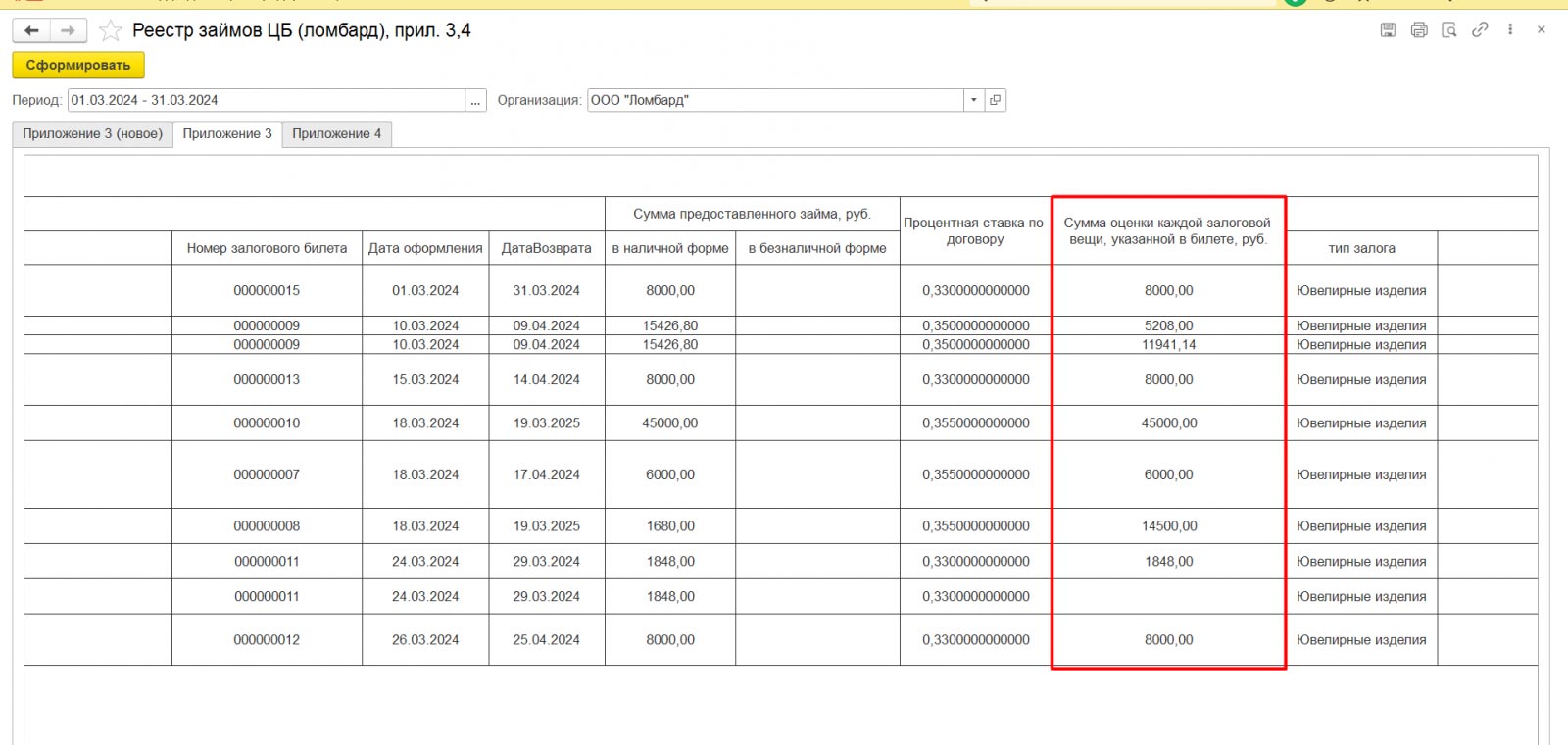The width and height of the screenshot is (1568, 745).
Task: Select interest rate cell in row 000000015
Action: 975,290
